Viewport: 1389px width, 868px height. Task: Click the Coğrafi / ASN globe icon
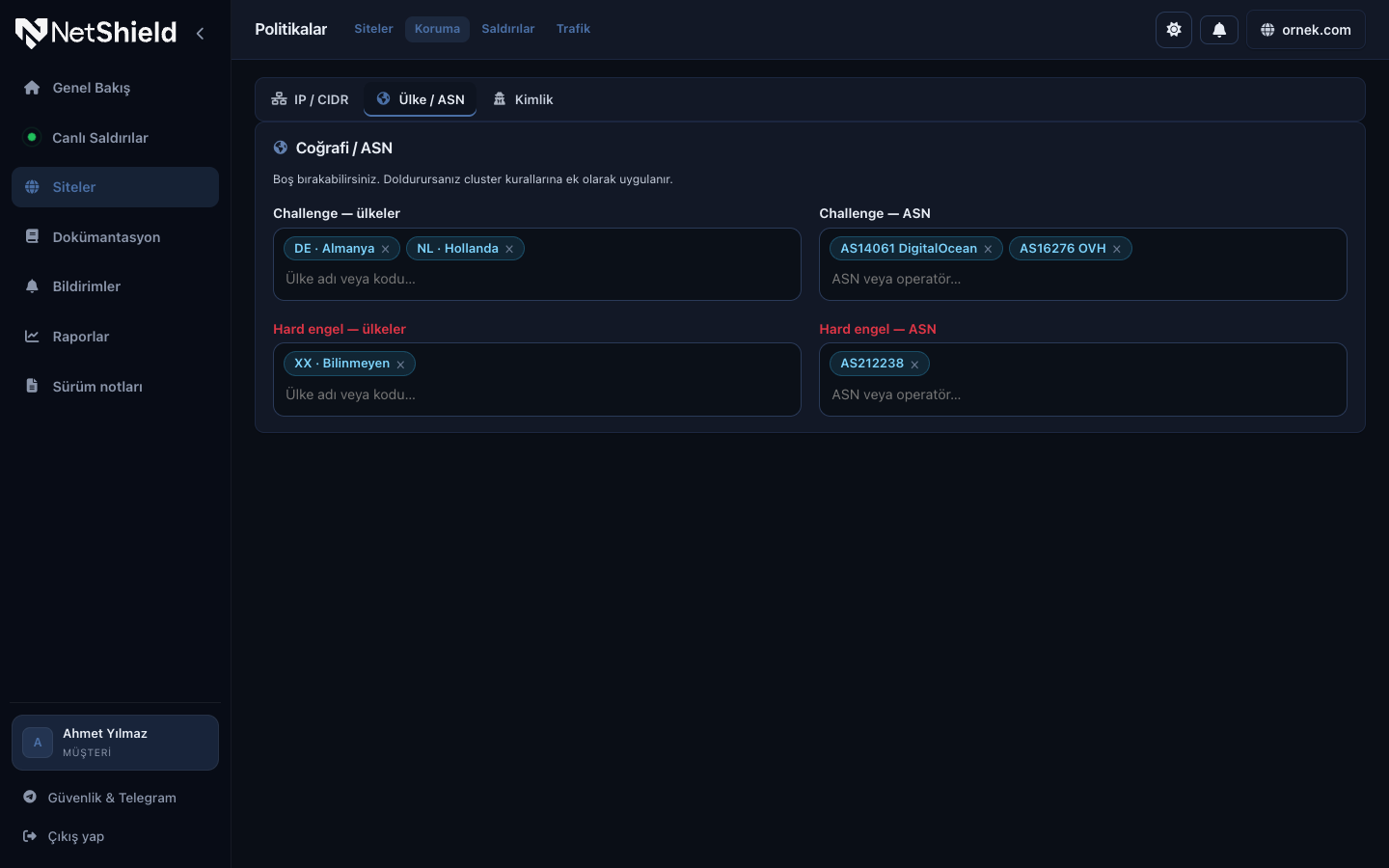(x=281, y=148)
